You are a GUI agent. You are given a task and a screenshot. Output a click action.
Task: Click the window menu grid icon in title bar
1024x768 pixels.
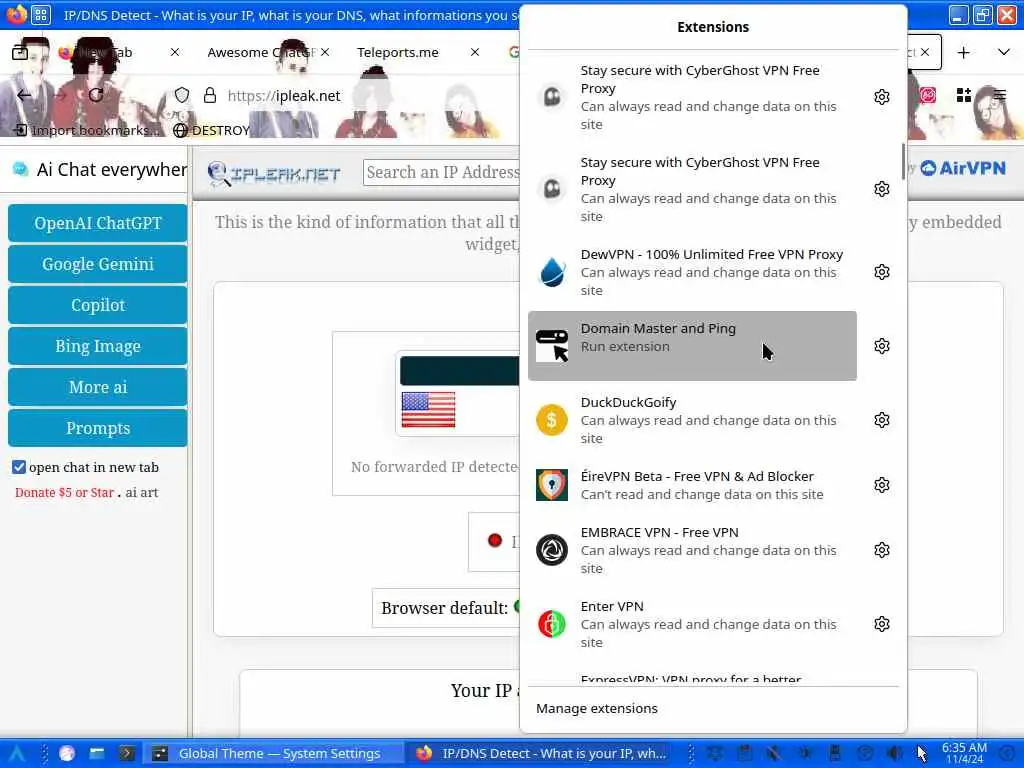40,14
